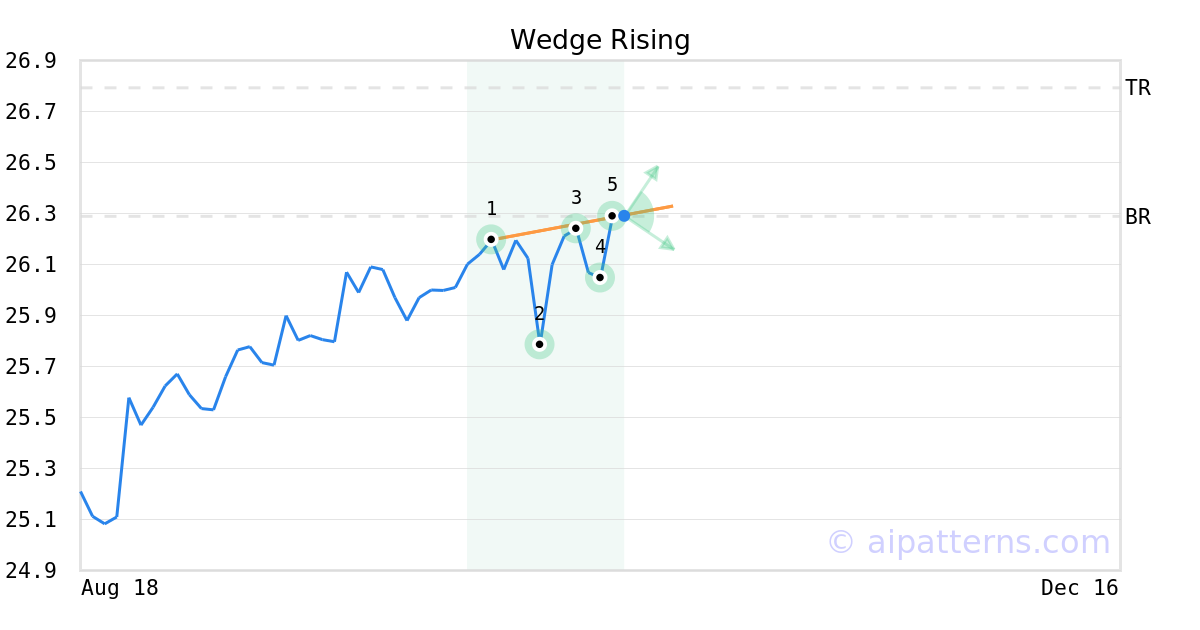Click the BR level label
This screenshot has width=1200, height=630.
point(1138,216)
